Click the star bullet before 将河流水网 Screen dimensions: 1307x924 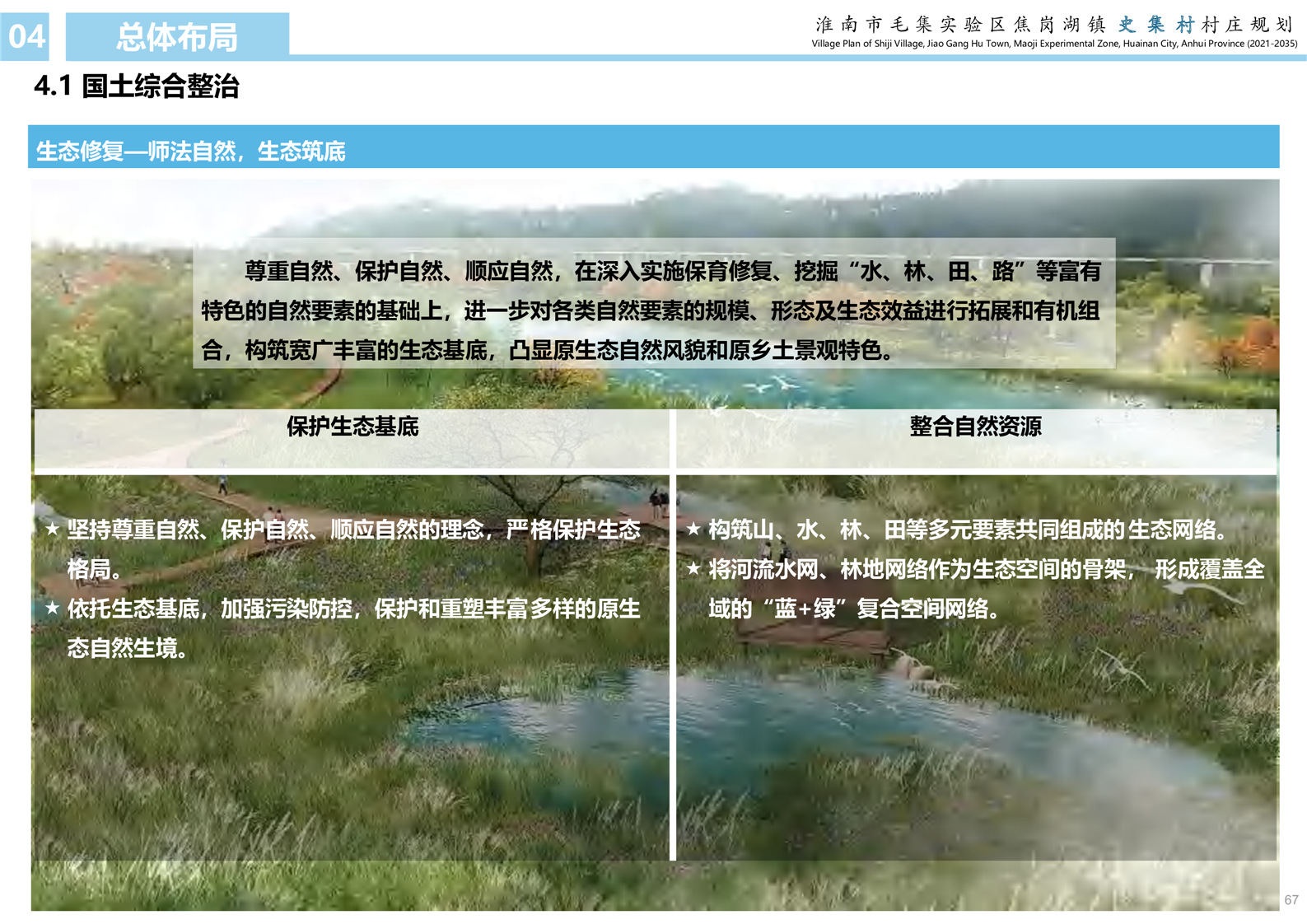click(693, 568)
